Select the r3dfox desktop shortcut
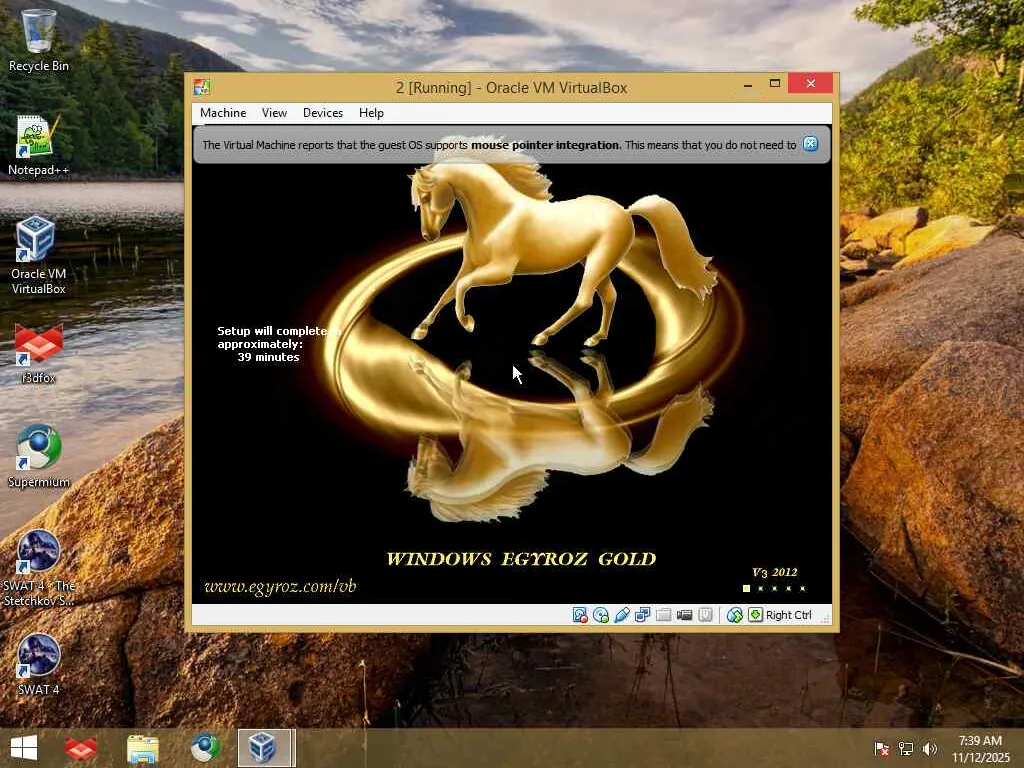Viewport: 1024px width, 768px height. click(x=39, y=353)
